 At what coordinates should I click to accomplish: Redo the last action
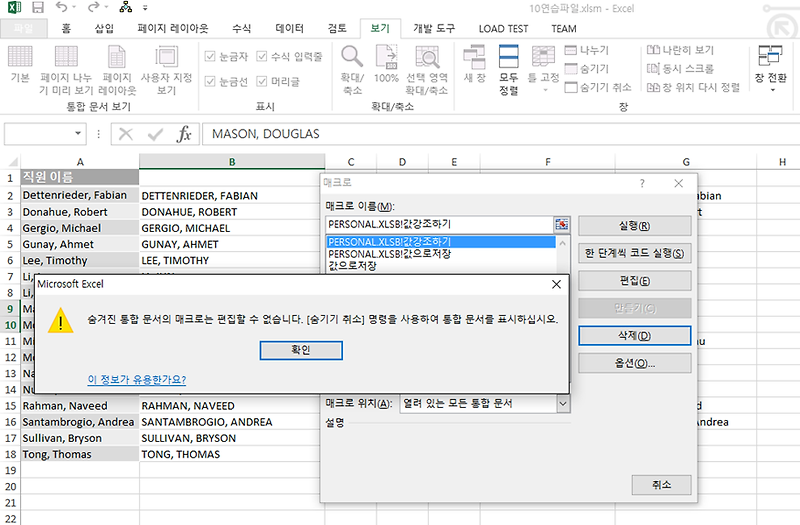(93, 7)
